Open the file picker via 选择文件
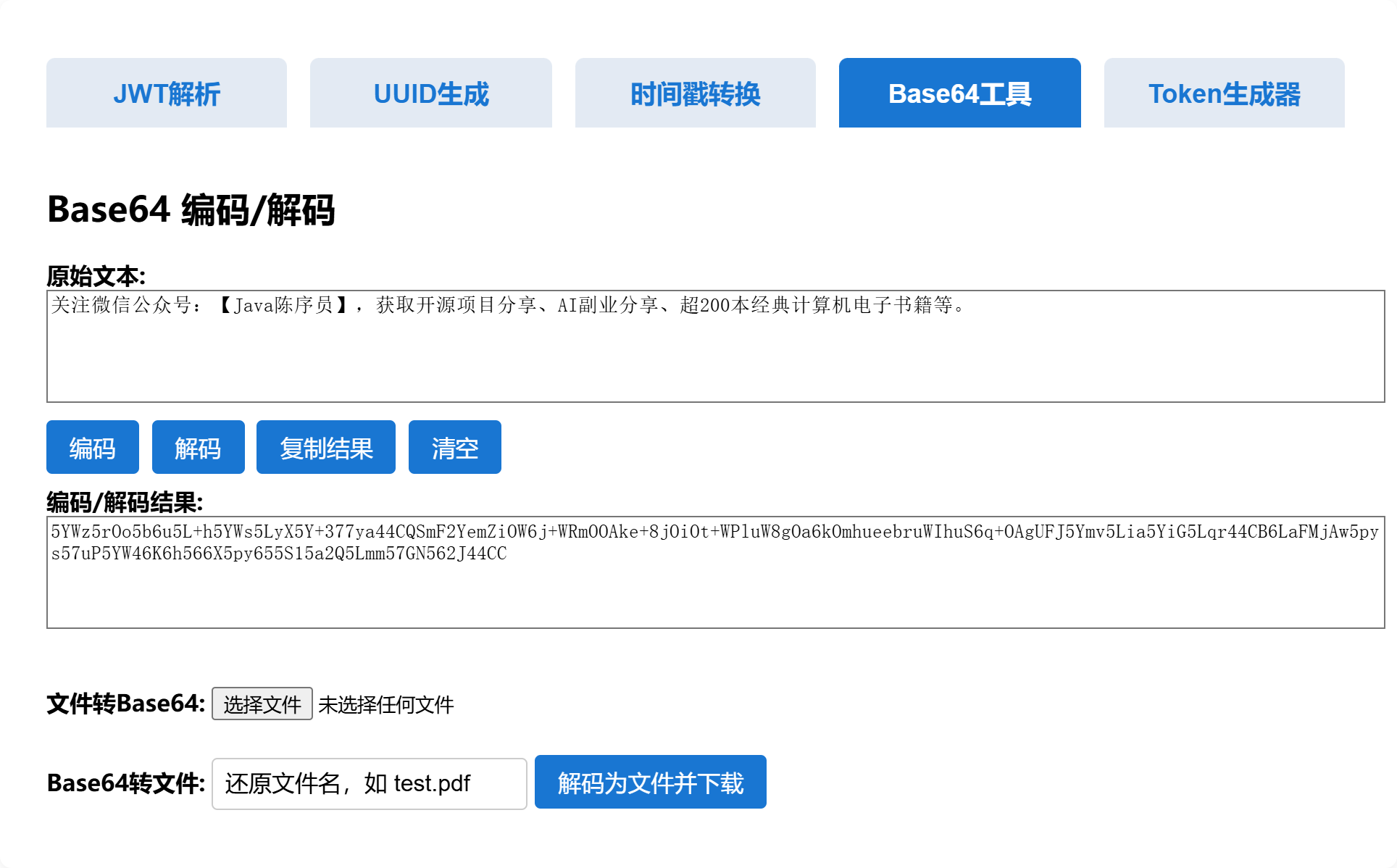1397x868 pixels. (262, 704)
